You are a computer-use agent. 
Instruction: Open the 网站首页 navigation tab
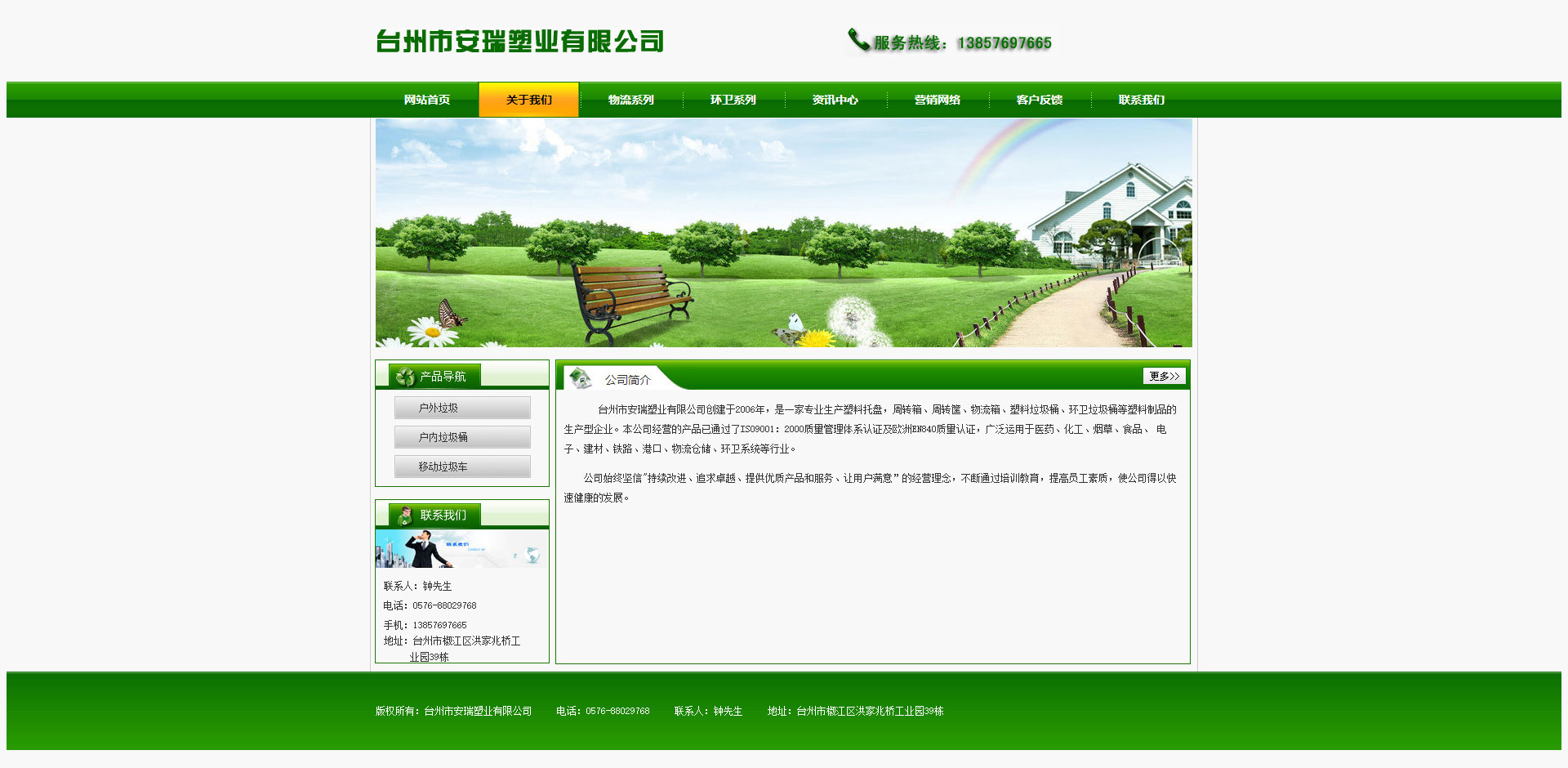(427, 100)
